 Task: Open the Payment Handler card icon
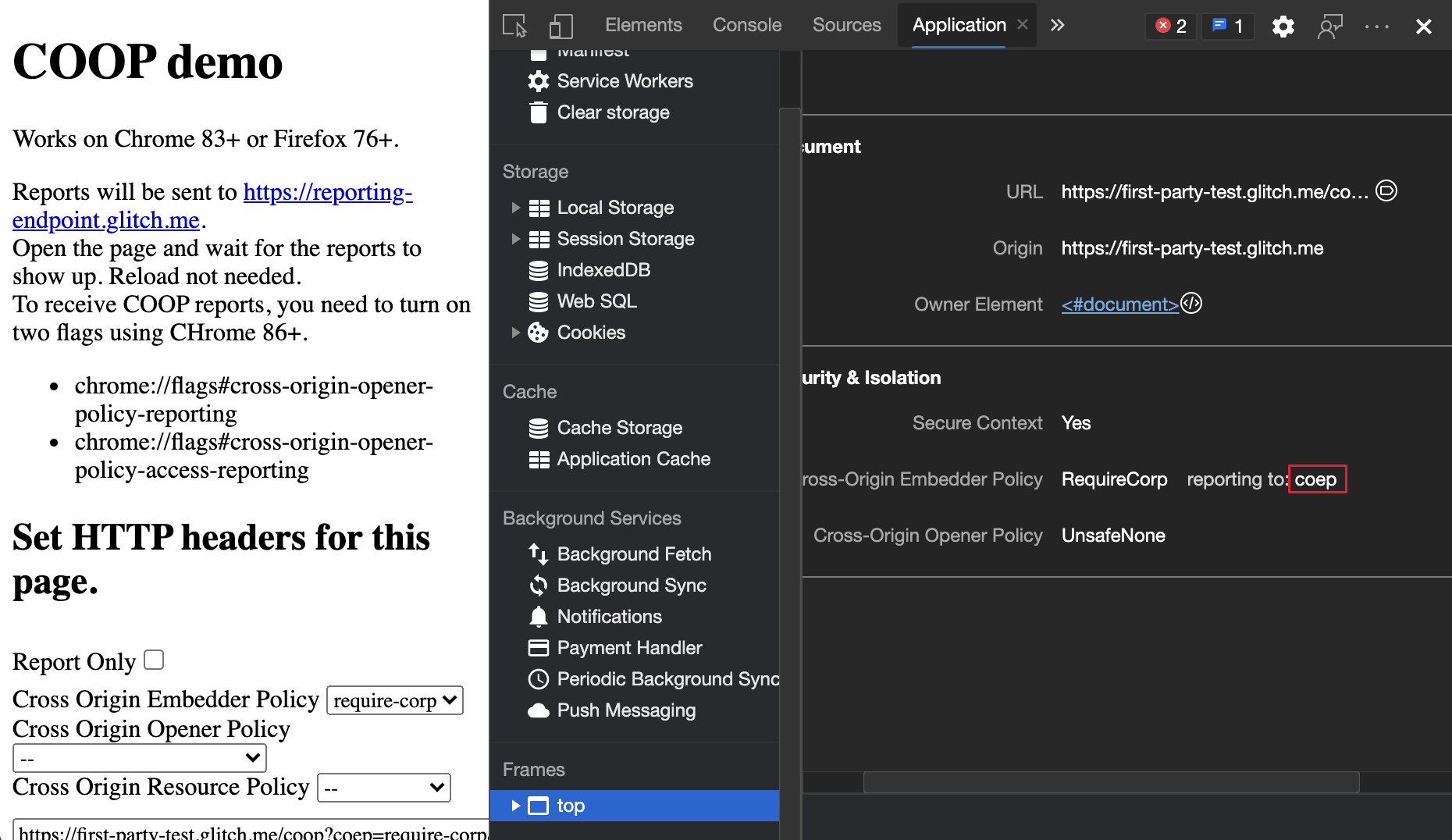pos(538,648)
